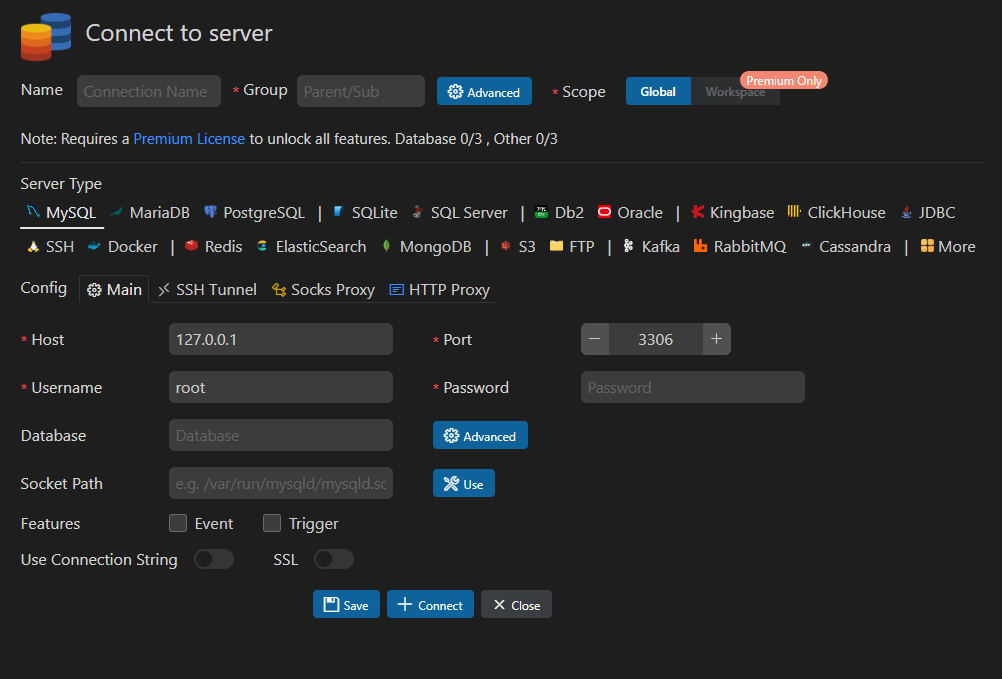This screenshot has width=1002, height=679.
Task: Click Advanced button beside Database field
Action: click(480, 436)
